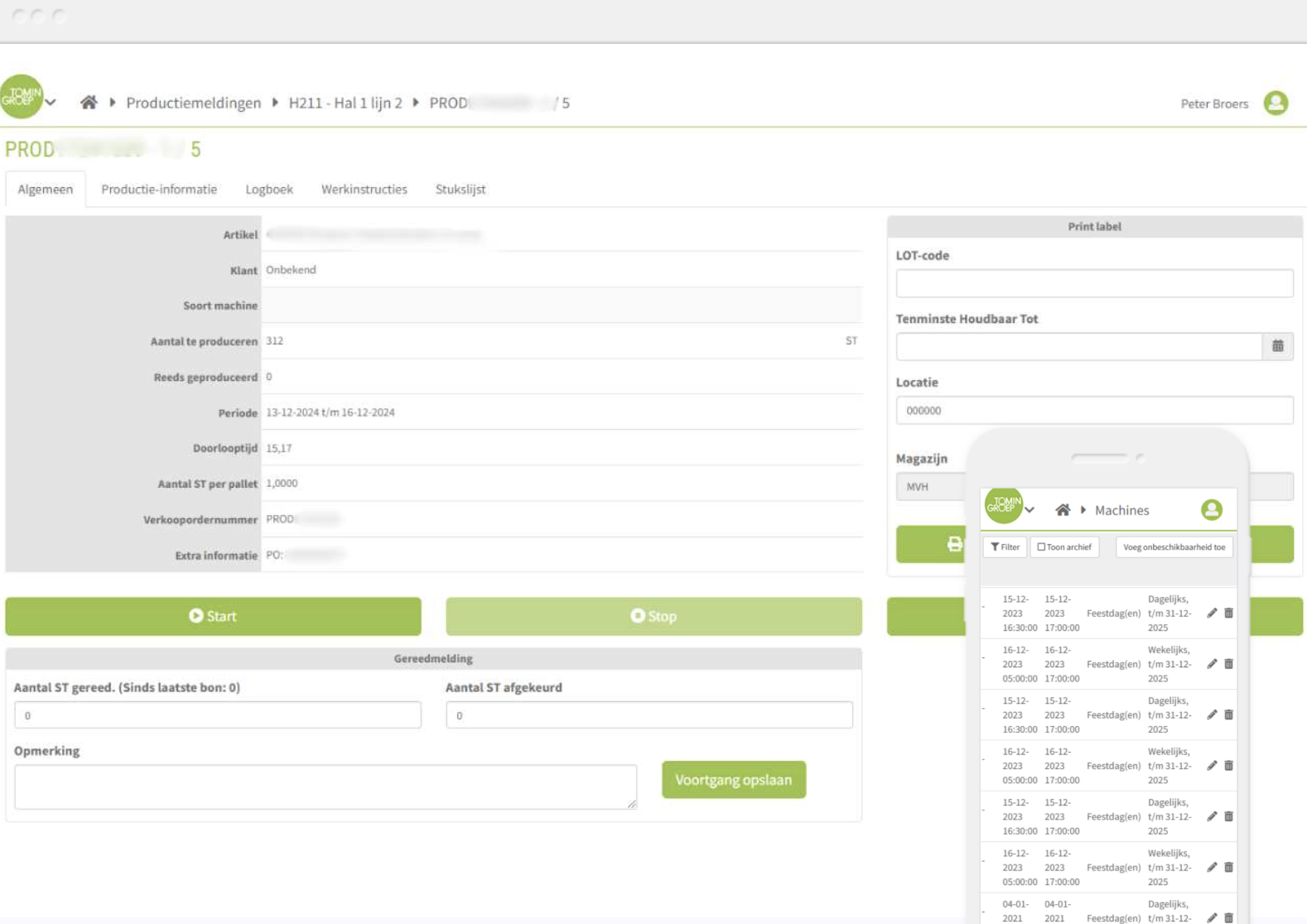Focus the LOT-code input field
The height and width of the screenshot is (924, 1307).
tap(1093, 283)
